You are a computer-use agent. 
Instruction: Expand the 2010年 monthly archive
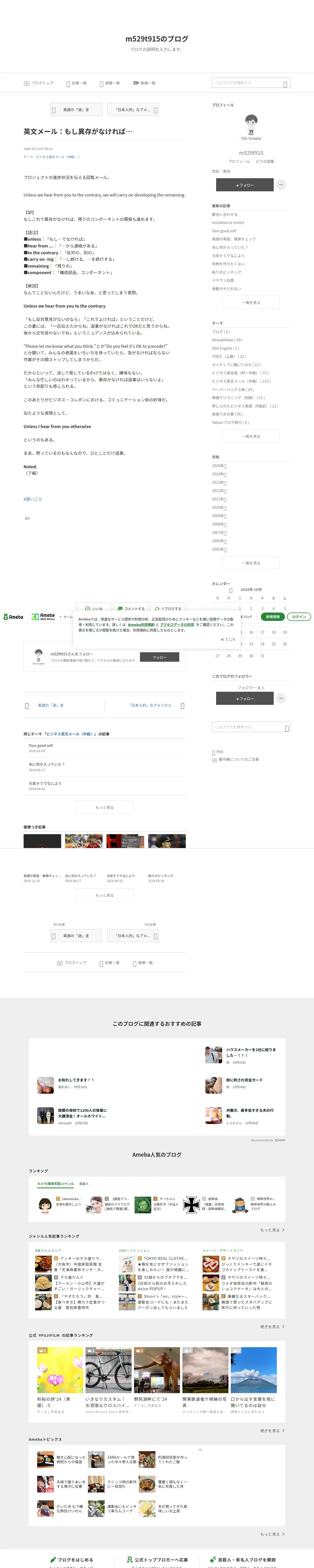click(219, 508)
